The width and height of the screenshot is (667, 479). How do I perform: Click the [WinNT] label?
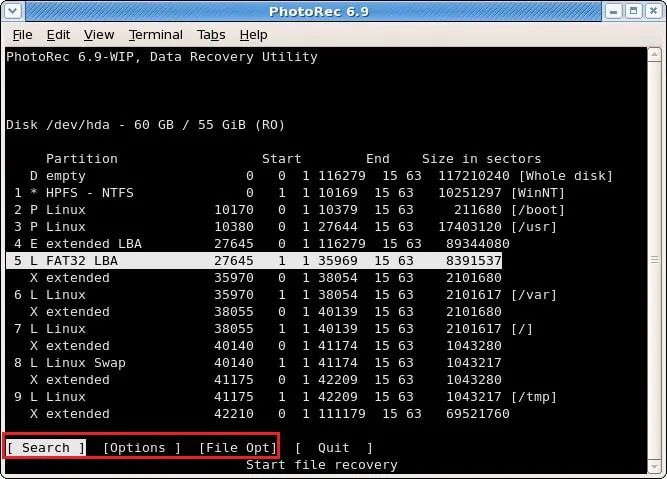point(538,193)
